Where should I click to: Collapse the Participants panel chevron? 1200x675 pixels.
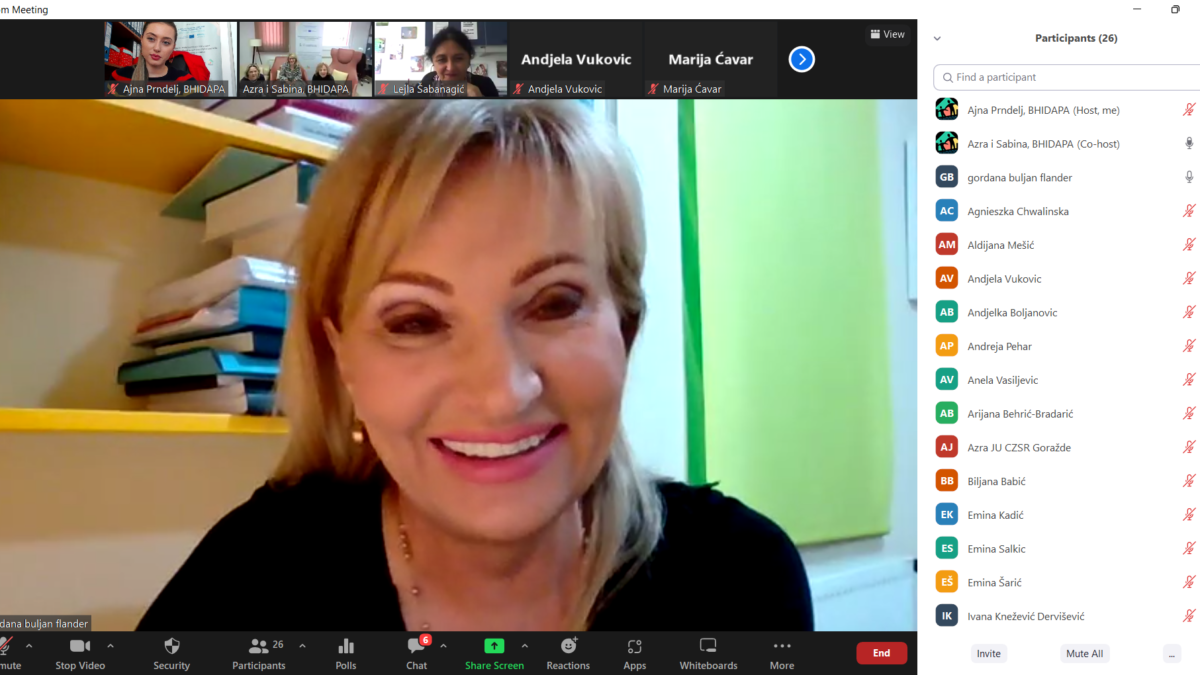[937, 39]
